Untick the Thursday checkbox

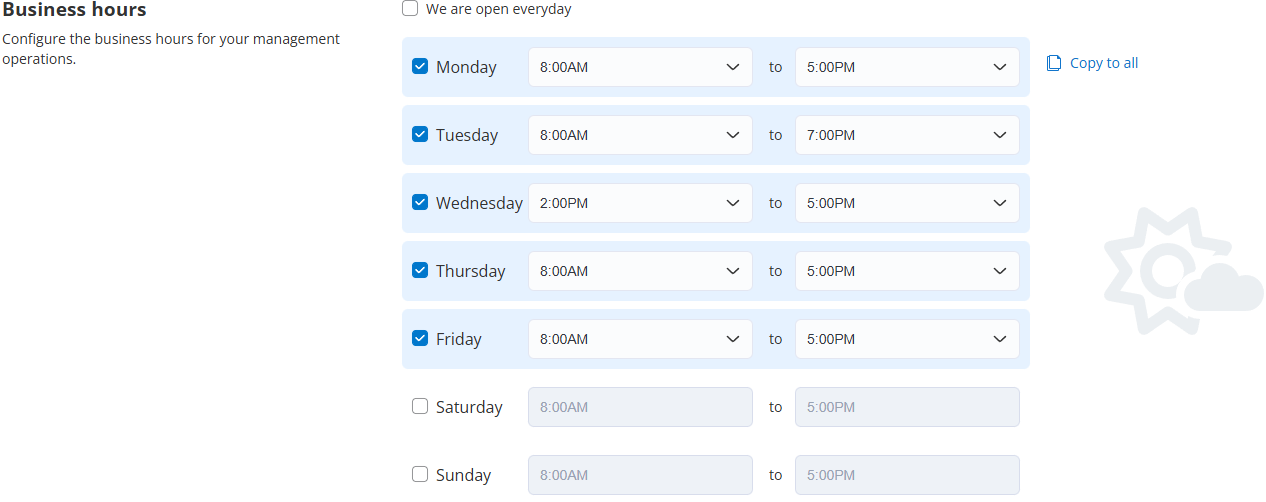point(420,271)
